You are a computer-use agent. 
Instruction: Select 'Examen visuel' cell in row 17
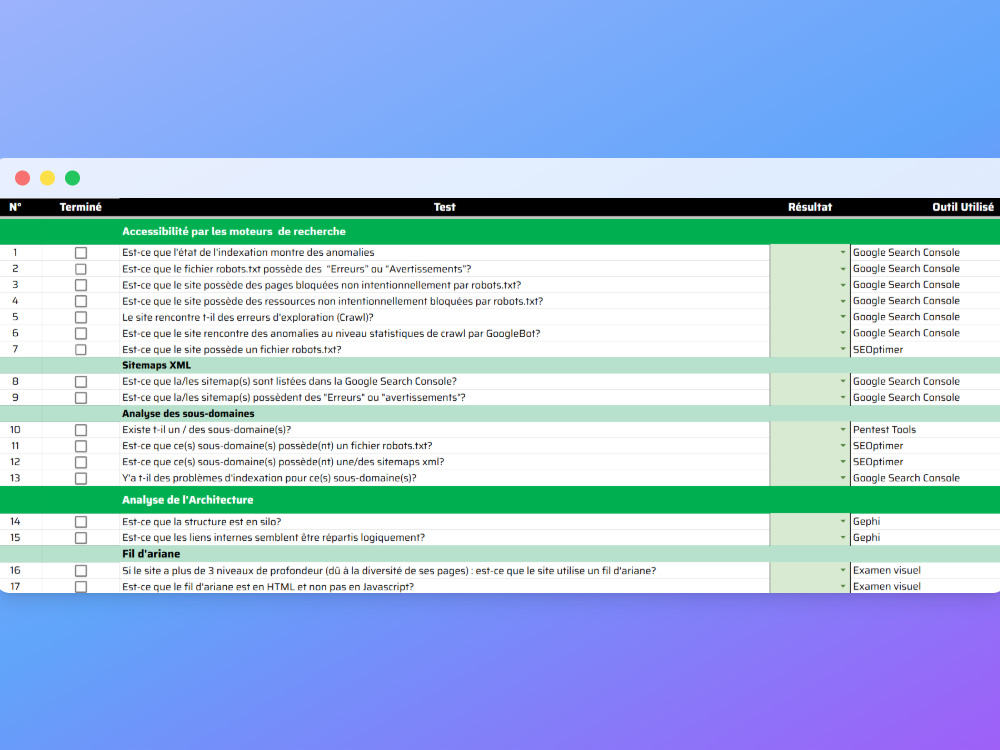point(925,586)
